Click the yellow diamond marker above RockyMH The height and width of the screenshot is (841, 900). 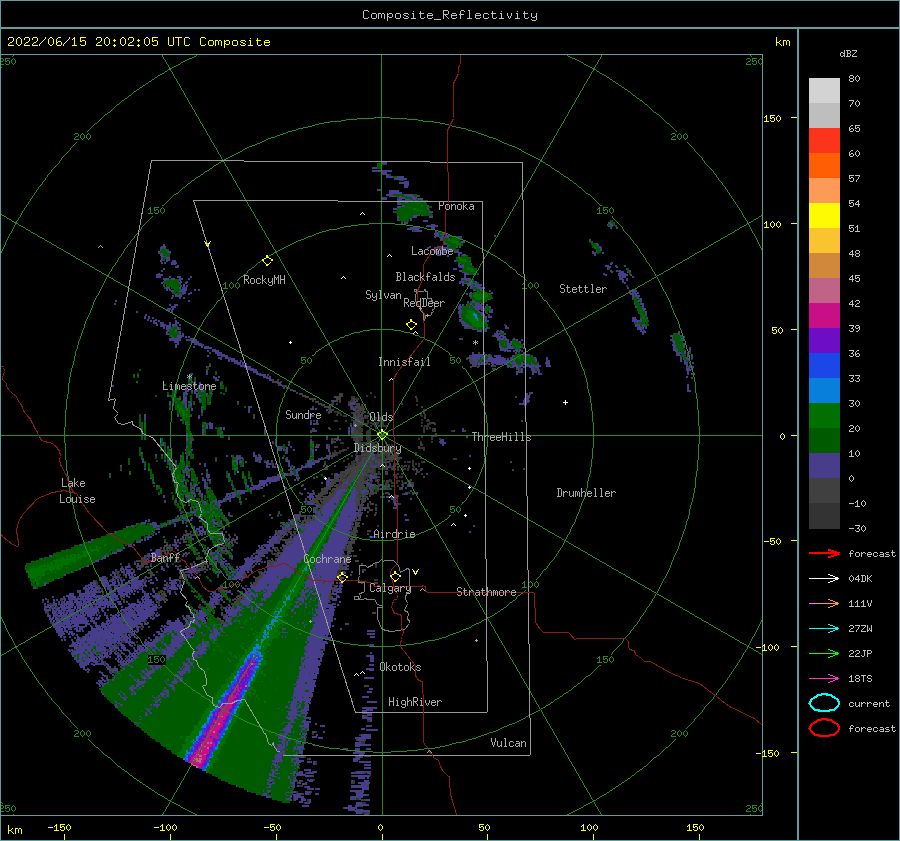[267, 261]
